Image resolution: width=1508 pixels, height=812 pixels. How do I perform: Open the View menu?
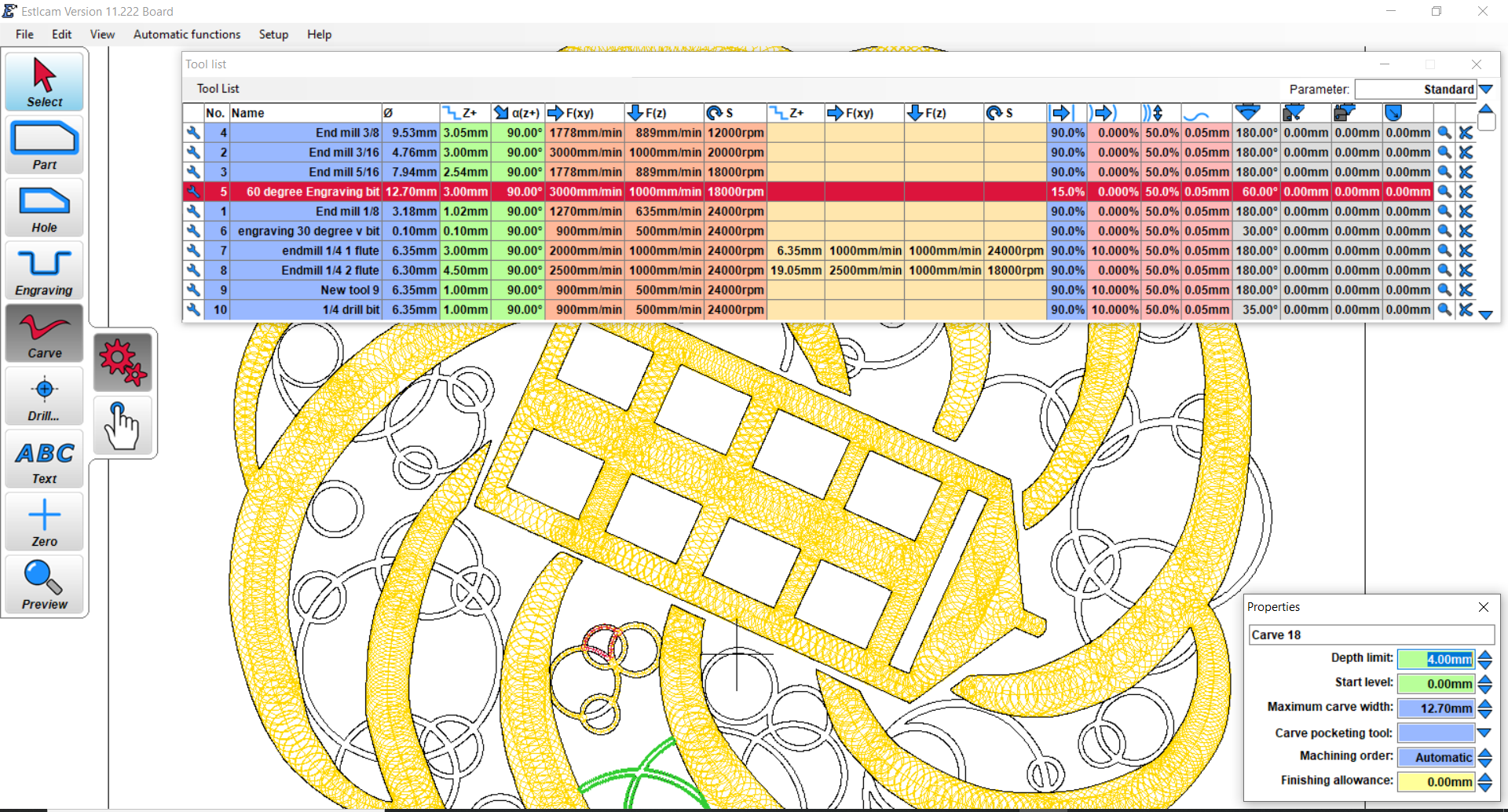(102, 35)
